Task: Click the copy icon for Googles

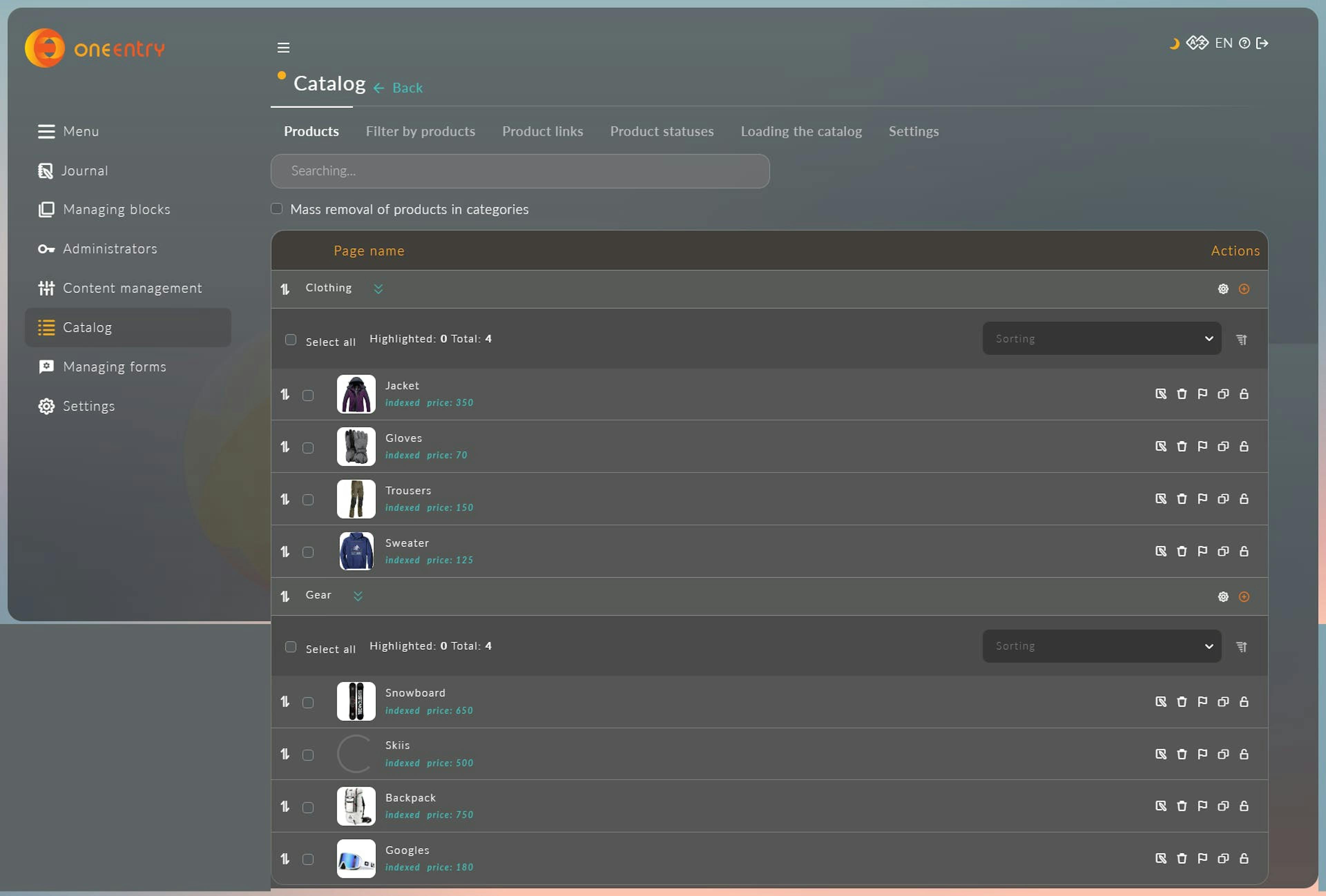Action: pyautogui.click(x=1222, y=858)
